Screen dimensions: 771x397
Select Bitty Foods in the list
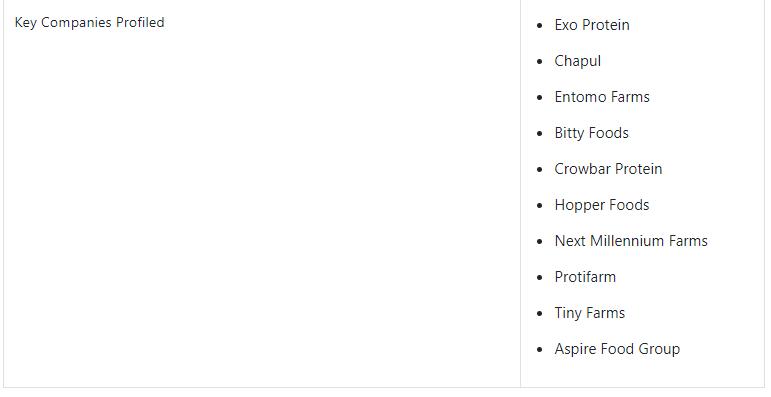coord(592,133)
